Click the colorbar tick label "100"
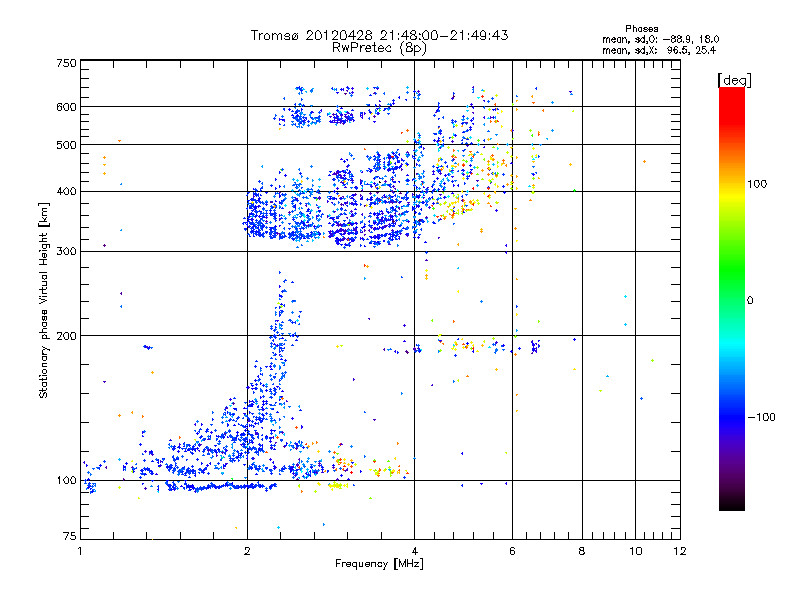 click(x=757, y=184)
